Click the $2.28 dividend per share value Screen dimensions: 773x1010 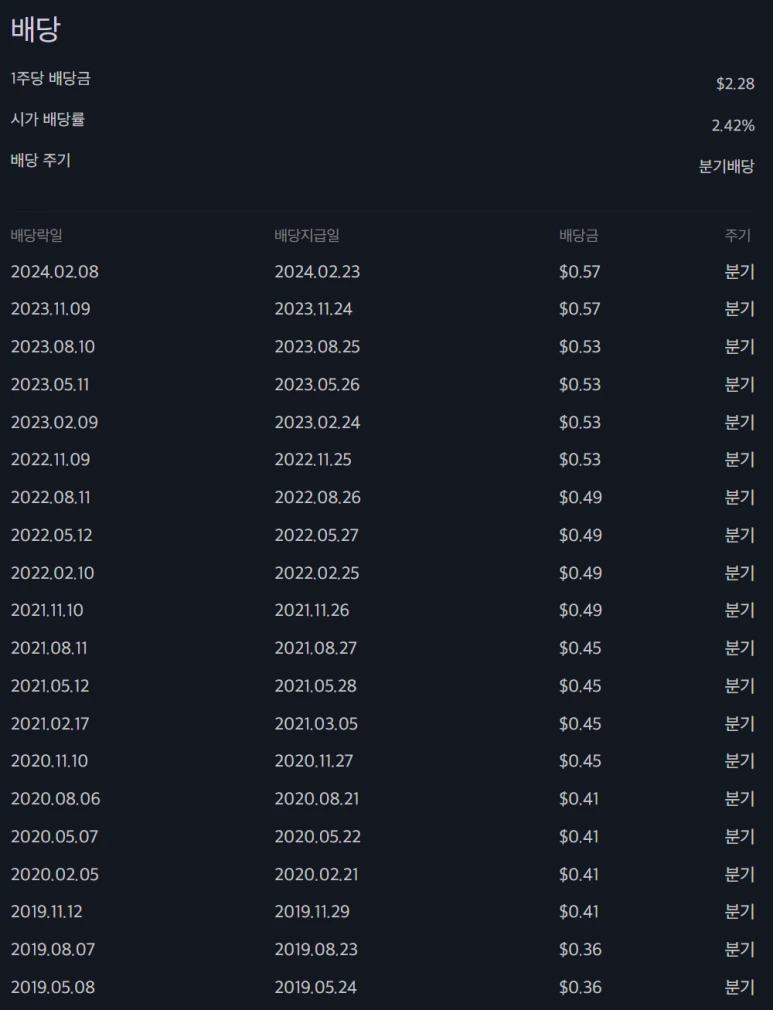click(x=735, y=84)
